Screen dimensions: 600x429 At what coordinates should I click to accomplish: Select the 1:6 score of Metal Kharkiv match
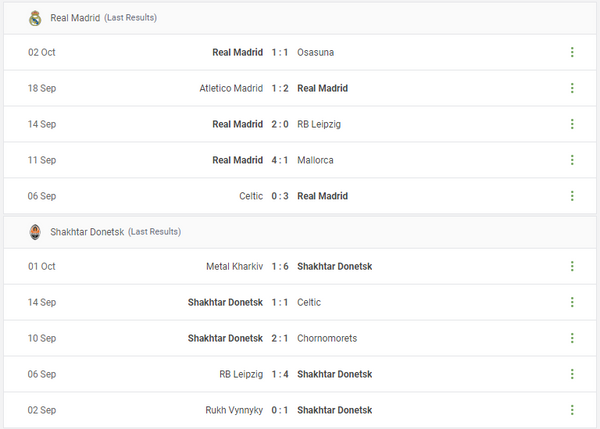tap(280, 266)
